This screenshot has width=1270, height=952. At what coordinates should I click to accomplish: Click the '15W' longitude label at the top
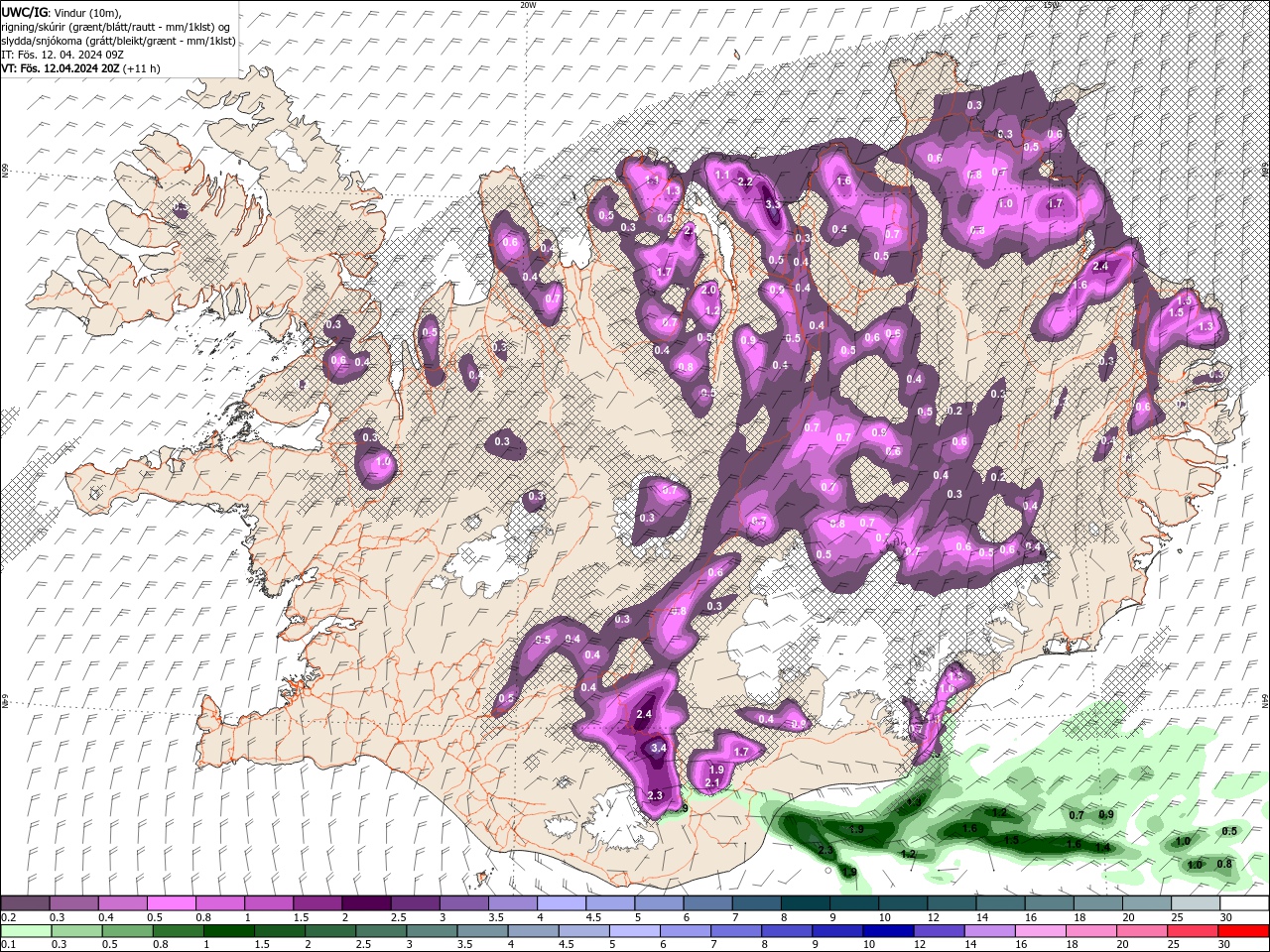coord(1052,4)
